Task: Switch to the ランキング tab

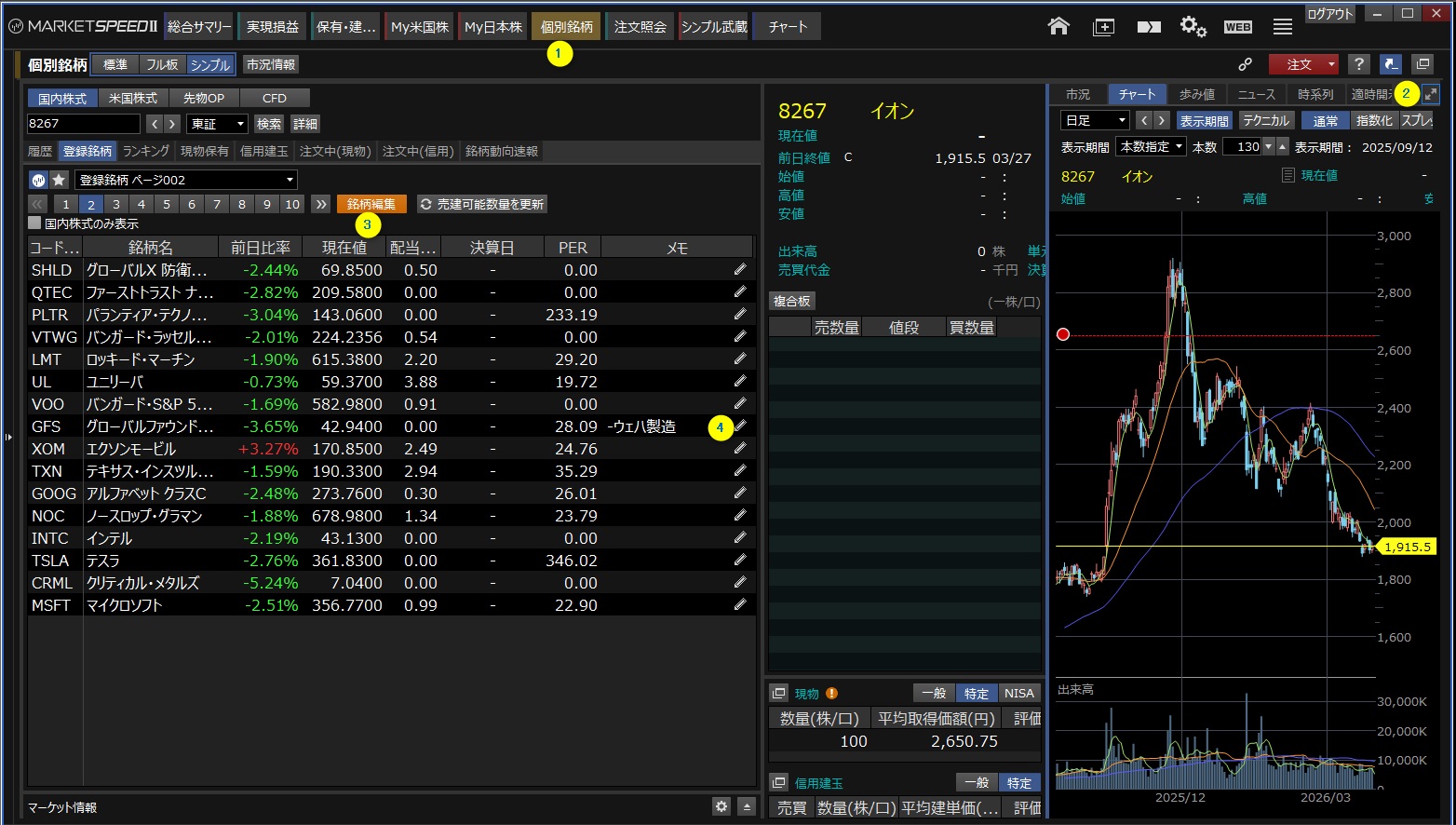Action: pos(146,151)
